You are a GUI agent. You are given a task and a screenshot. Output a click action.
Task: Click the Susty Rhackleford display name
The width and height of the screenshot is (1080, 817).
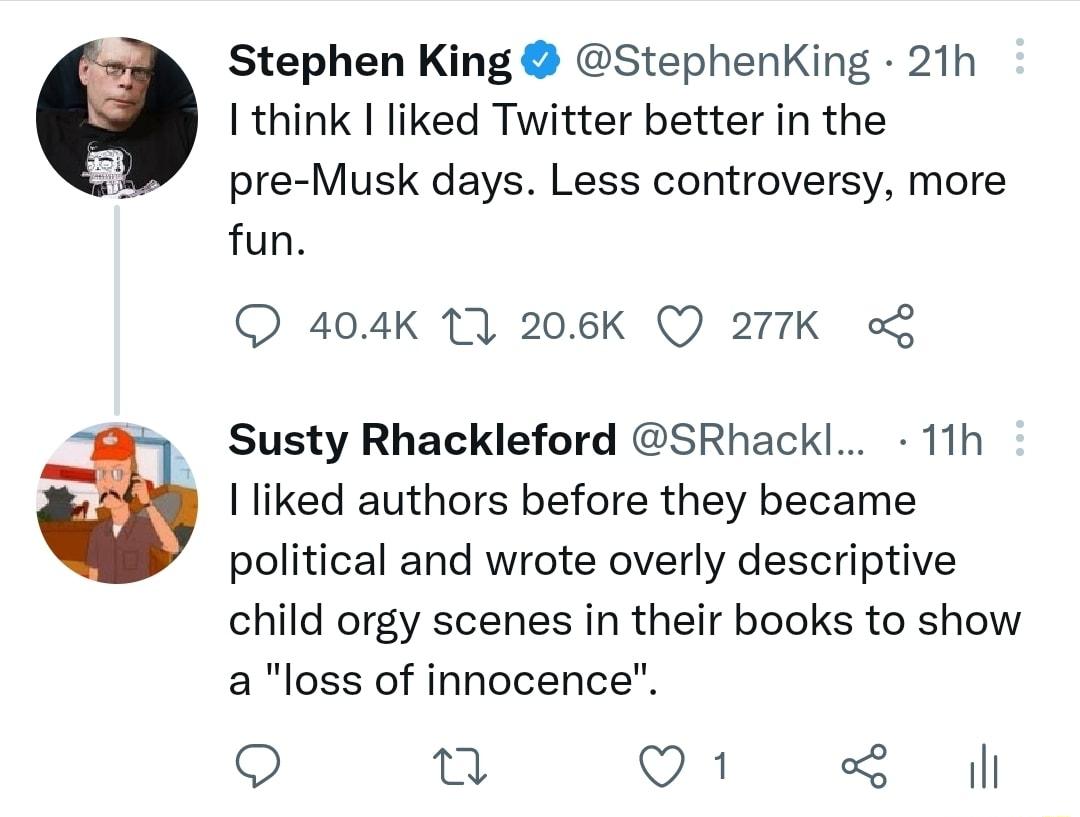(x=422, y=440)
